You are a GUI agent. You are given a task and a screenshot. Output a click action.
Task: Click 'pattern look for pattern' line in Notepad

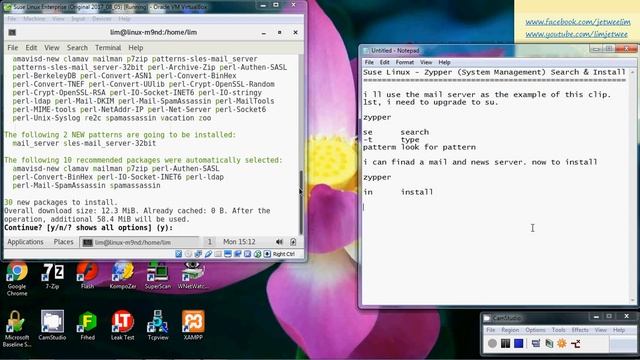pyautogui.click(x=419, y=147)
